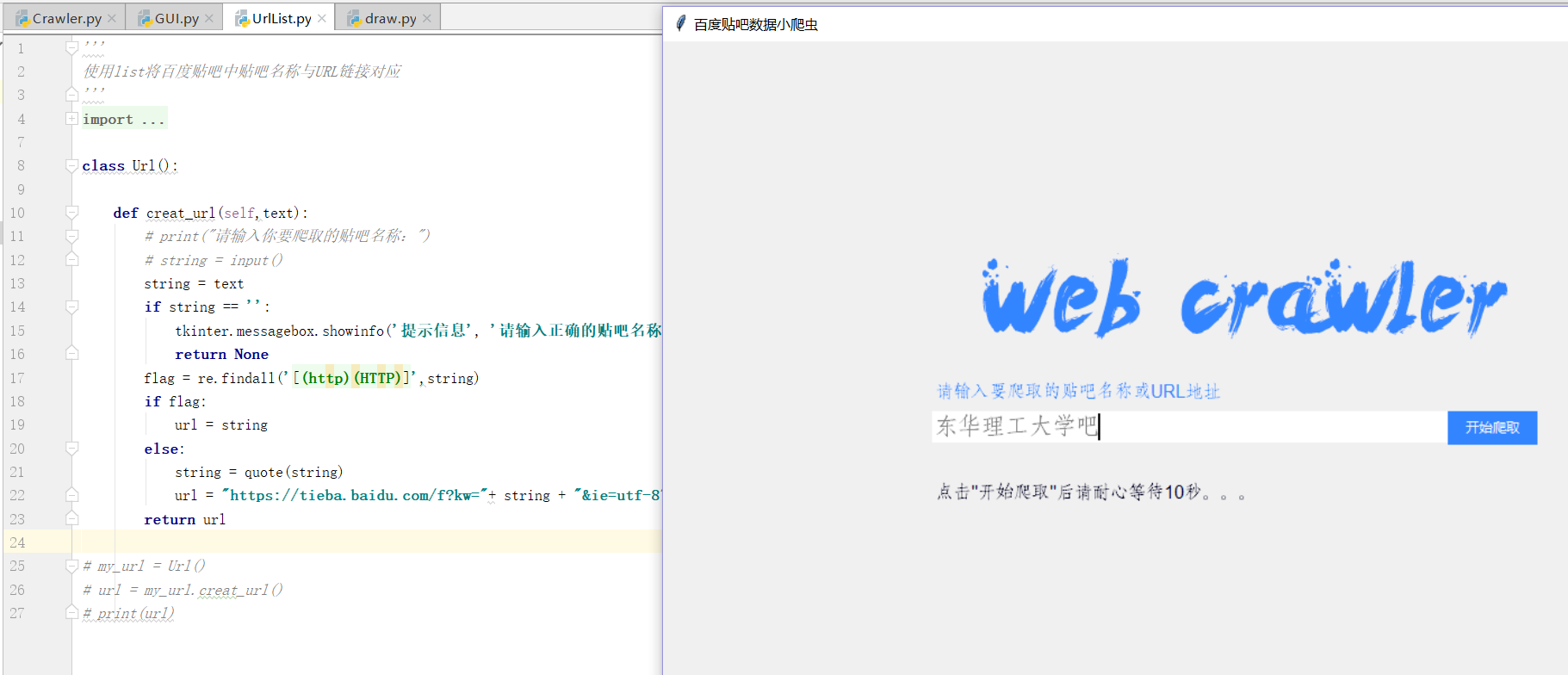Click line number 24 in the gutter

click(17, 542)
